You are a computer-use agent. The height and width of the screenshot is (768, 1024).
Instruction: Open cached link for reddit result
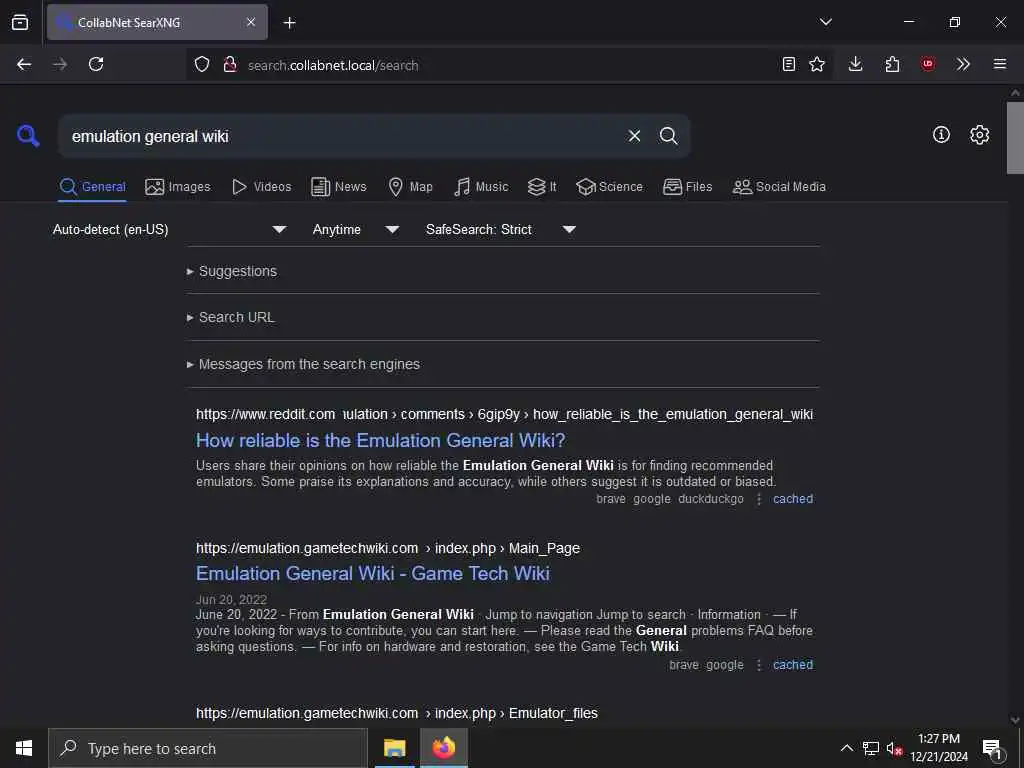(793, 499)
